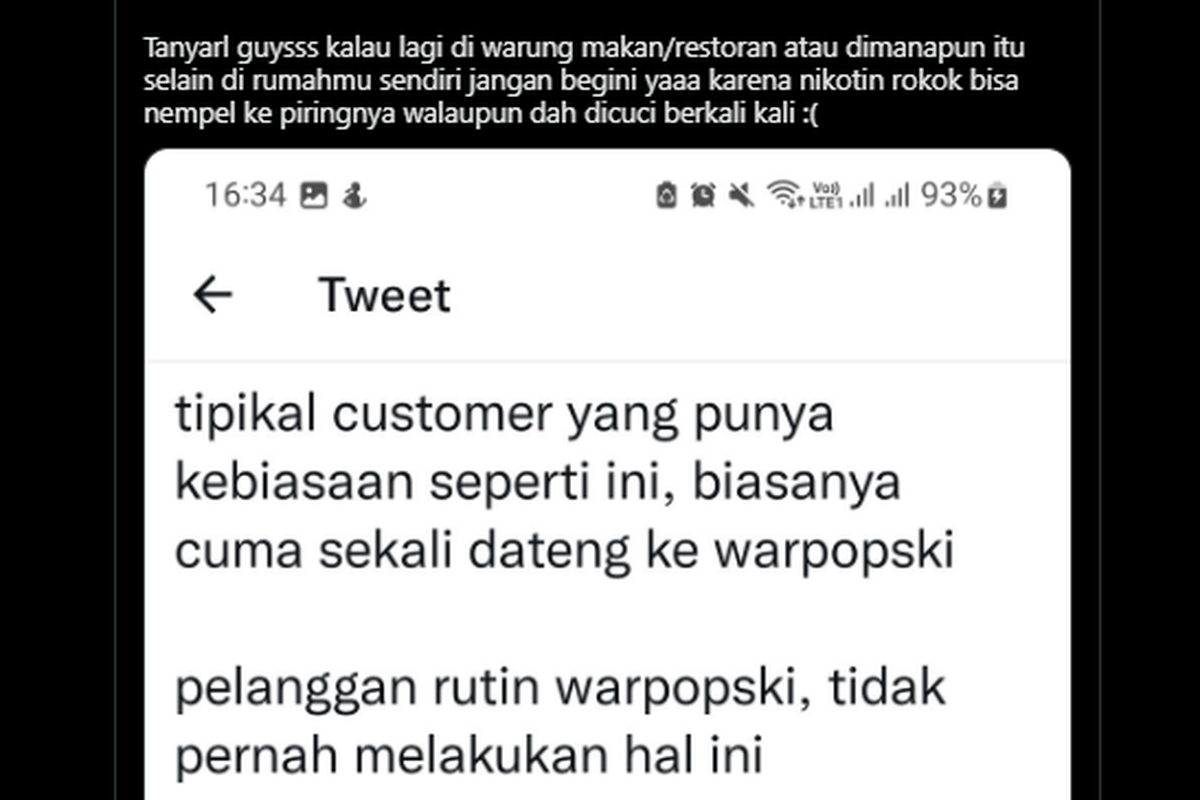
Task: Click the 93% battery percentage text
Action: tap(952, 196)
